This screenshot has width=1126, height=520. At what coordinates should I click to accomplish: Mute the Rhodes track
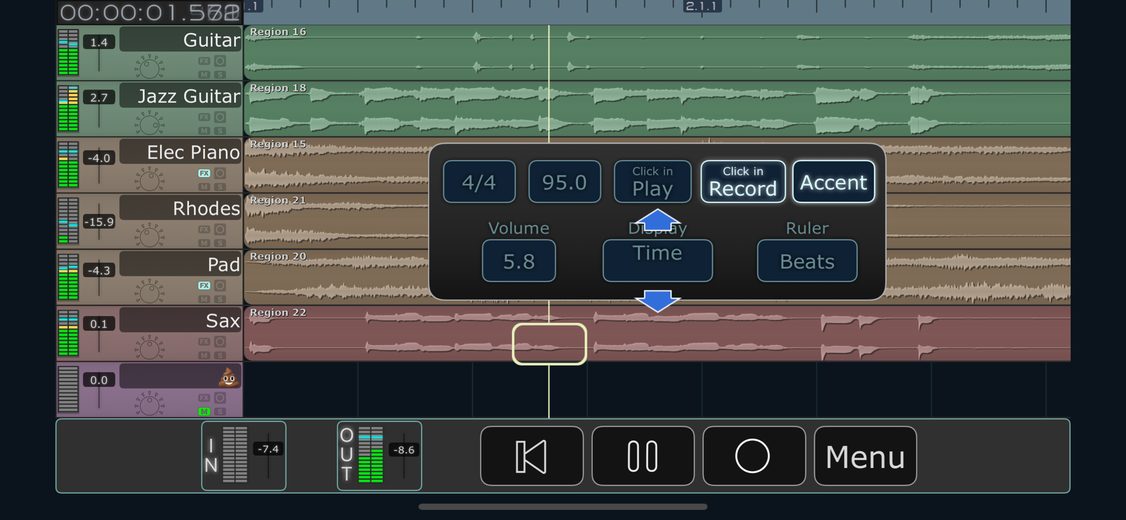point(204,242)
